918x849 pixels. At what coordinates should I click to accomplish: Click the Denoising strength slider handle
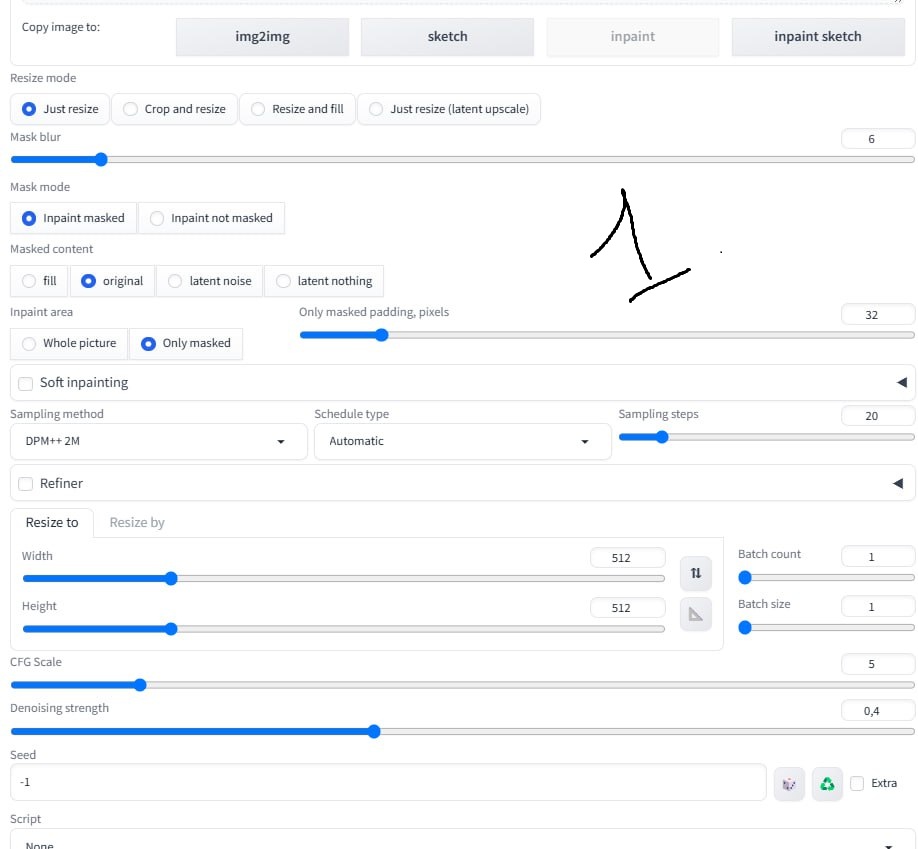(374, 731)
